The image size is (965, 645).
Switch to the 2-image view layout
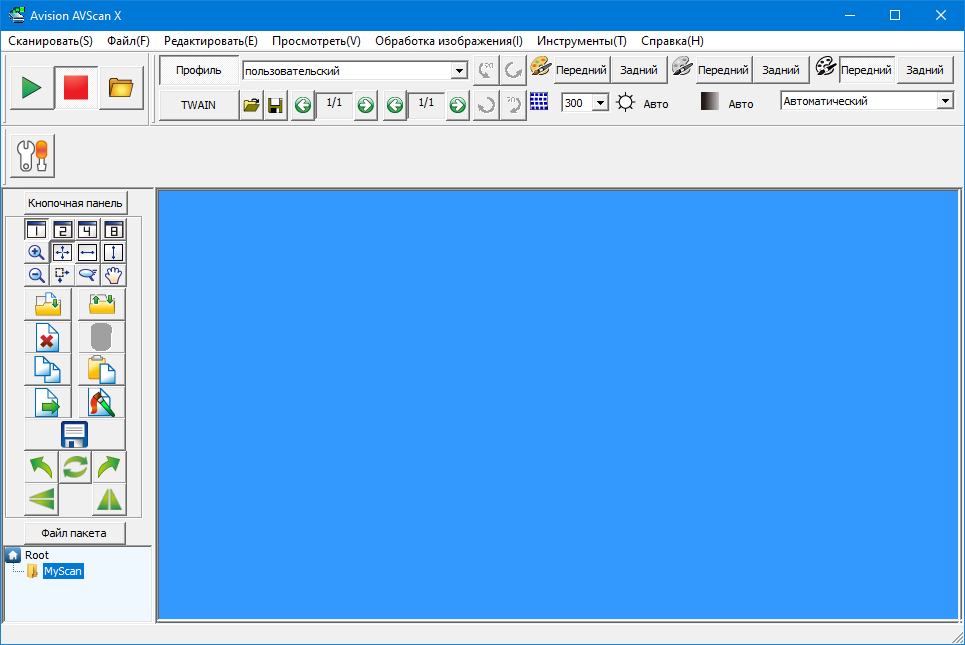point(62,230)
